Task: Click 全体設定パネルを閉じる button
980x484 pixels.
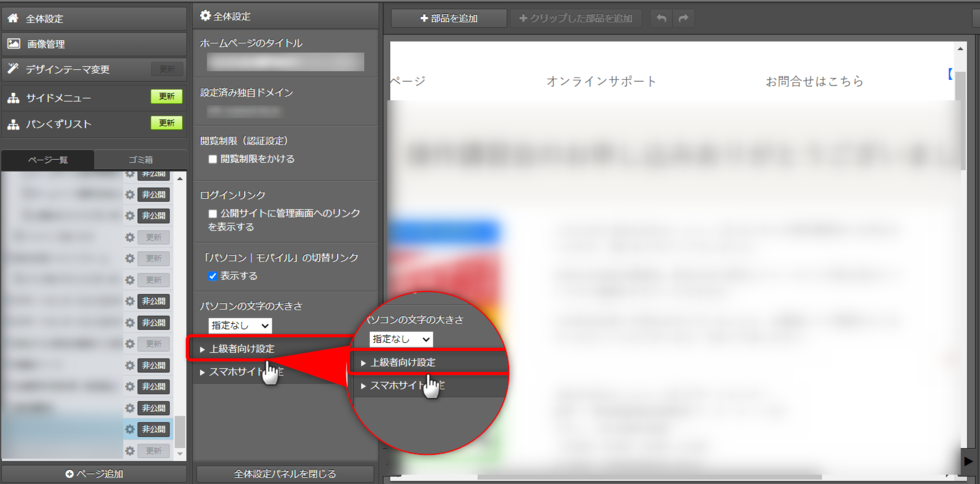Action: point(285,474)
